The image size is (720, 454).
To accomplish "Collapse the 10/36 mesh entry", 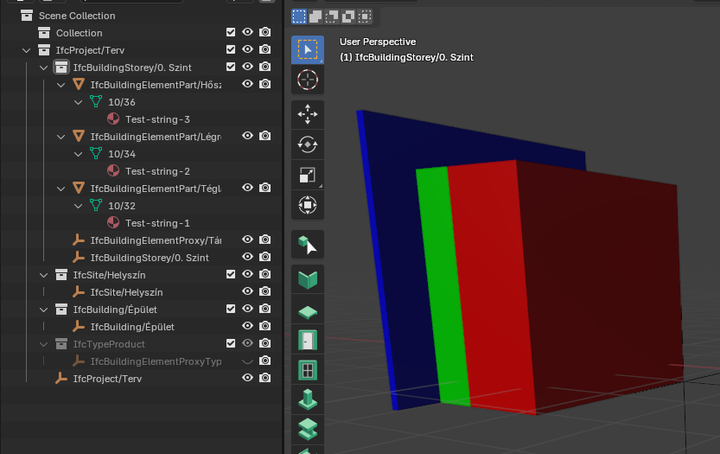I will pos(78,102).
